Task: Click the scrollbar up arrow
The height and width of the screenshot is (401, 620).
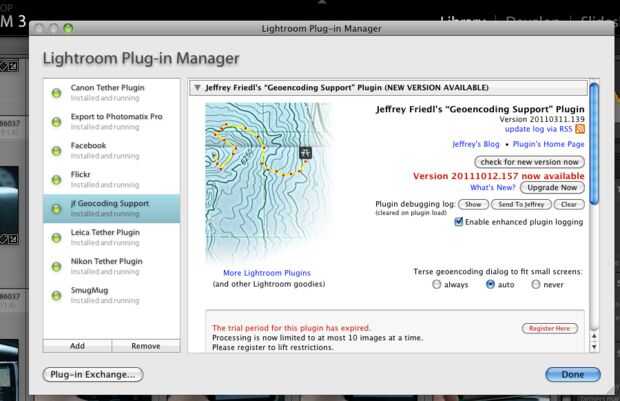Action: click(x=594, y=337)
